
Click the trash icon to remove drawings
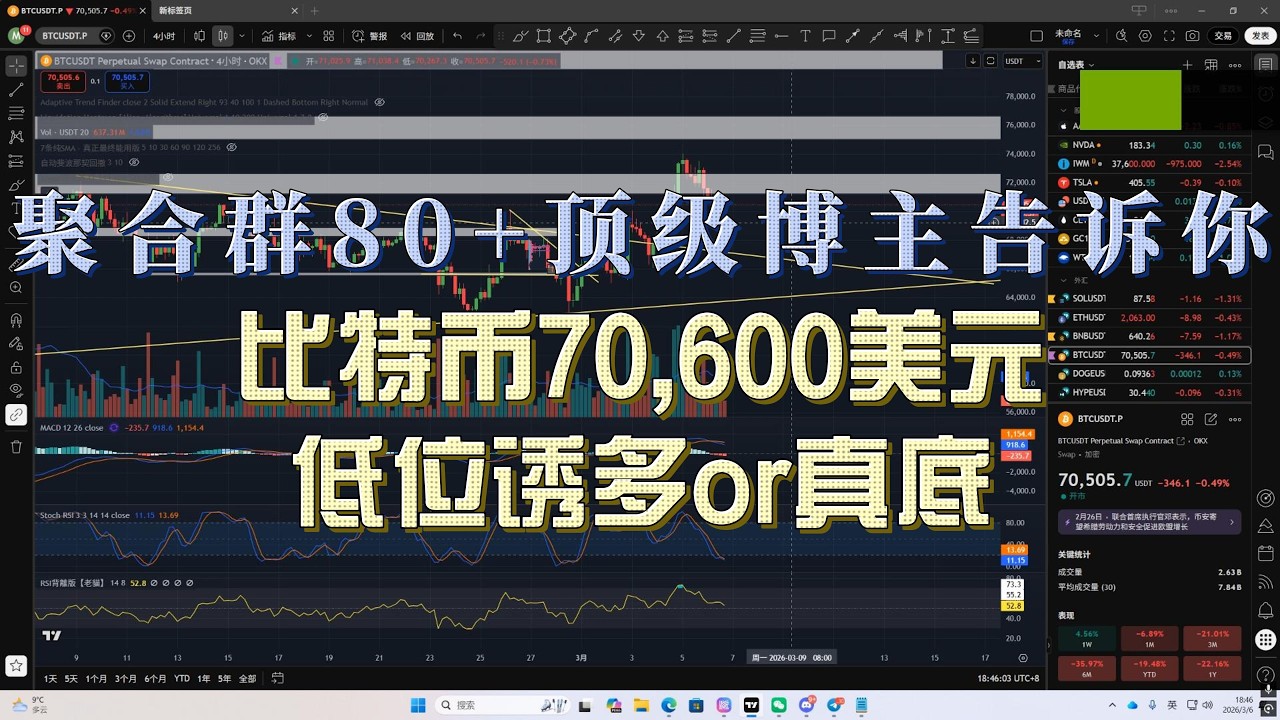pos(16,447)
